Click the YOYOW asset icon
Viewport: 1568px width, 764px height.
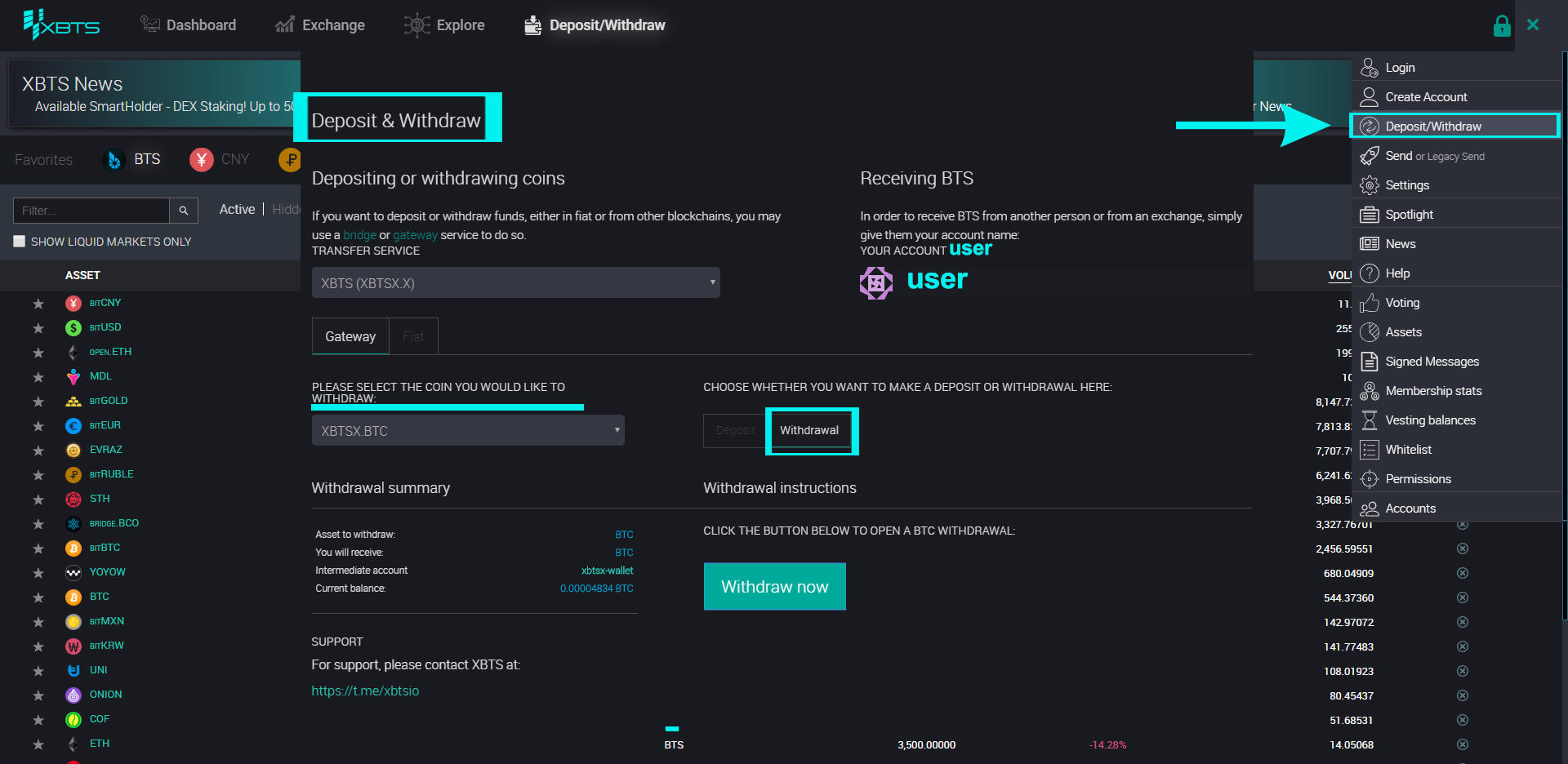(73, 572)
